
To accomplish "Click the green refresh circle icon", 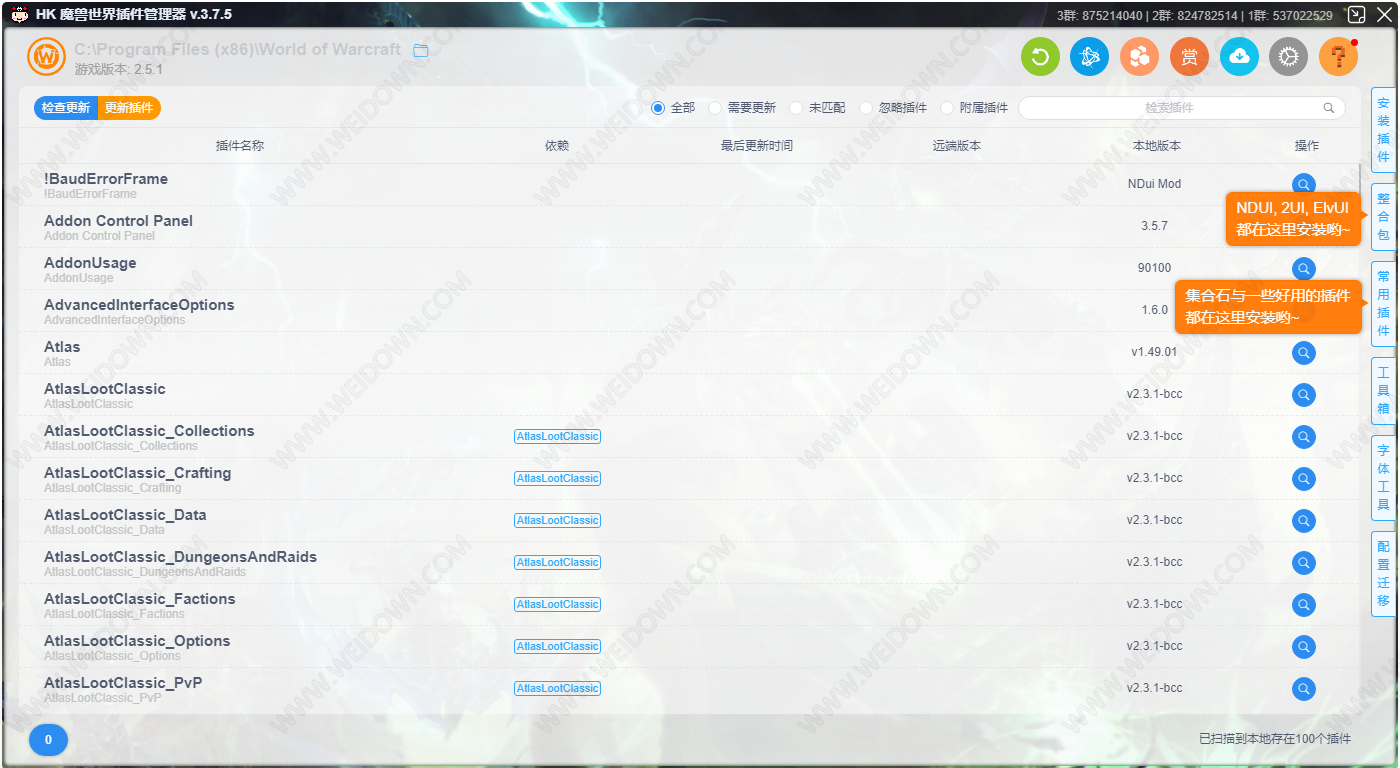I will 1040,57.
